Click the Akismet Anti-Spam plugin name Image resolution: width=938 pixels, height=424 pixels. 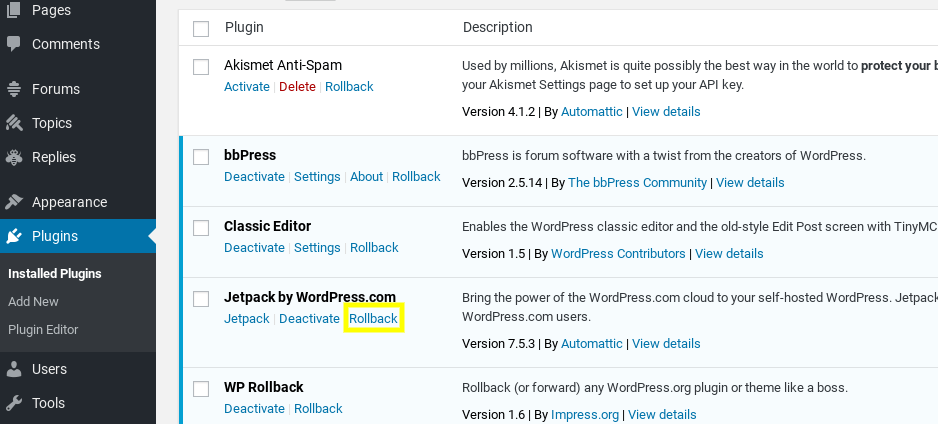[x=283, y=65]
